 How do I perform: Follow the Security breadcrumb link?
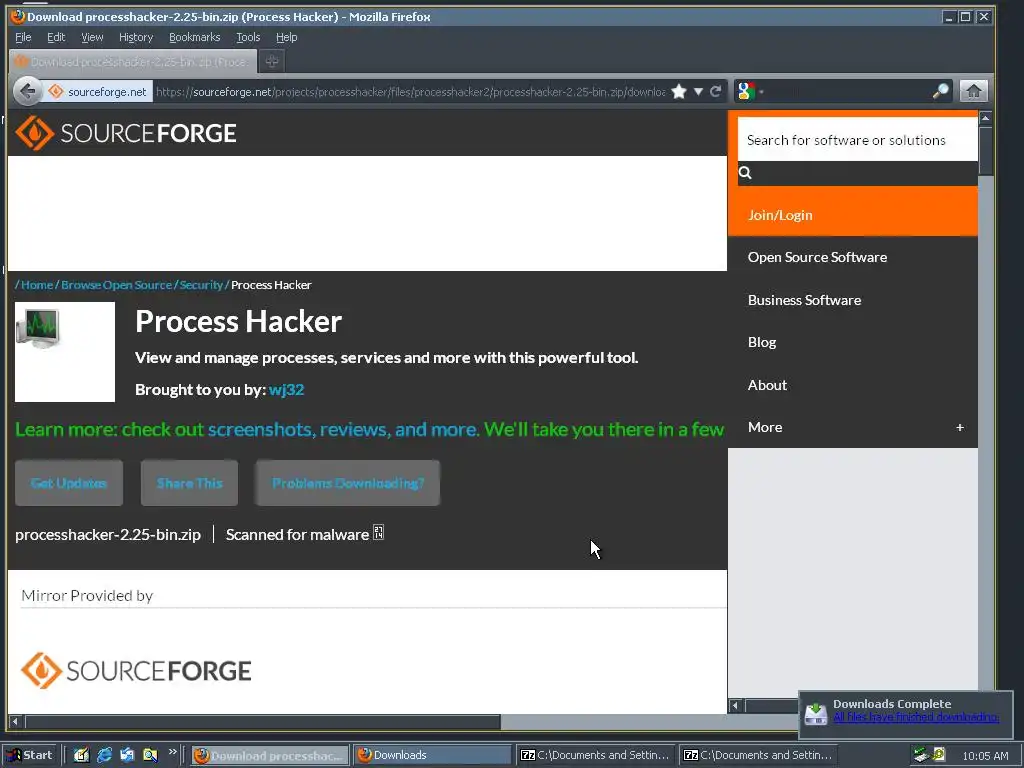[x=201, y=285]
